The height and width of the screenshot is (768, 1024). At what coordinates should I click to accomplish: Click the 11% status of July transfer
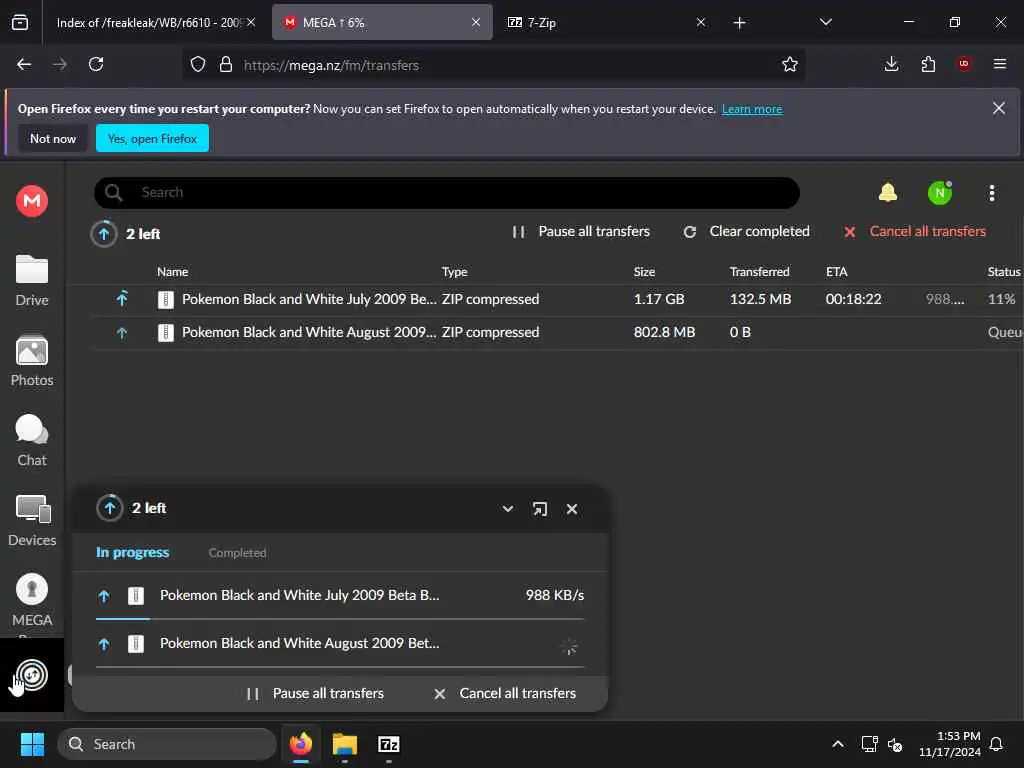pos(1001,300)
